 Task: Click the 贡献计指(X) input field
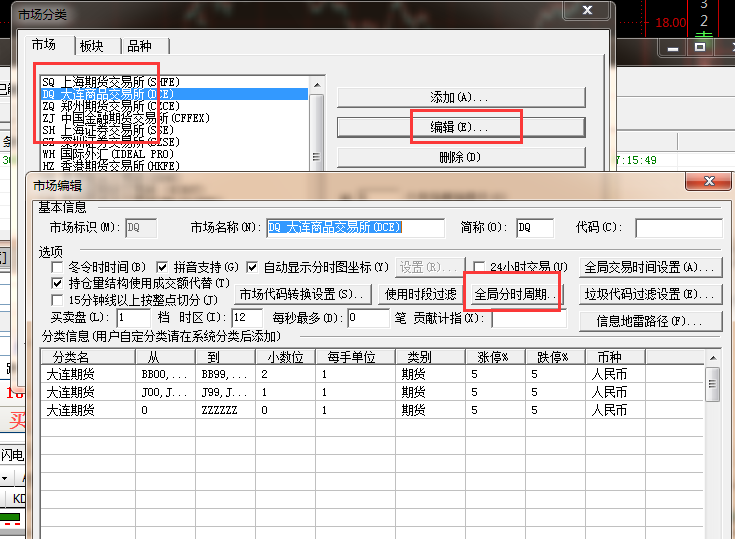529,319
